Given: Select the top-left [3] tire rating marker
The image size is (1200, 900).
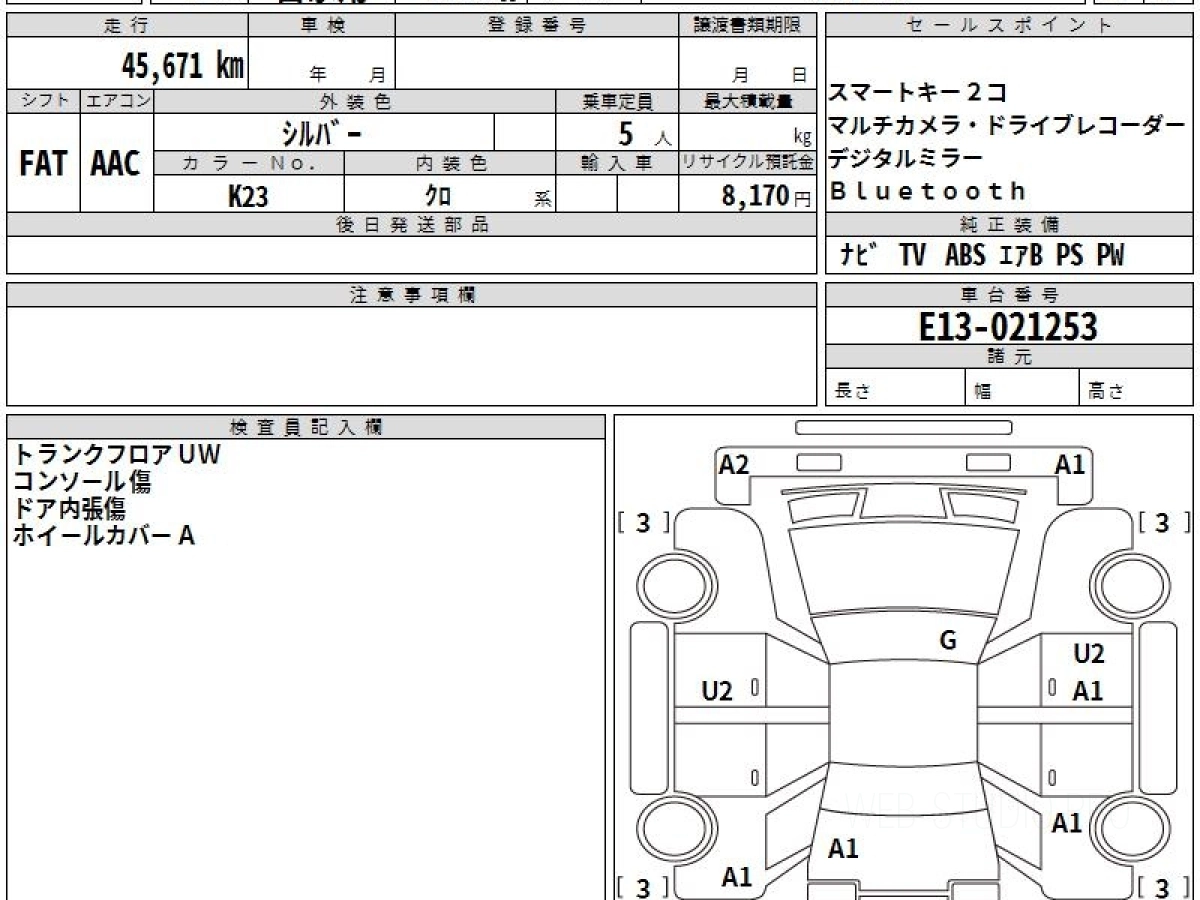Looking at the screenshot, I should [643, 522].
